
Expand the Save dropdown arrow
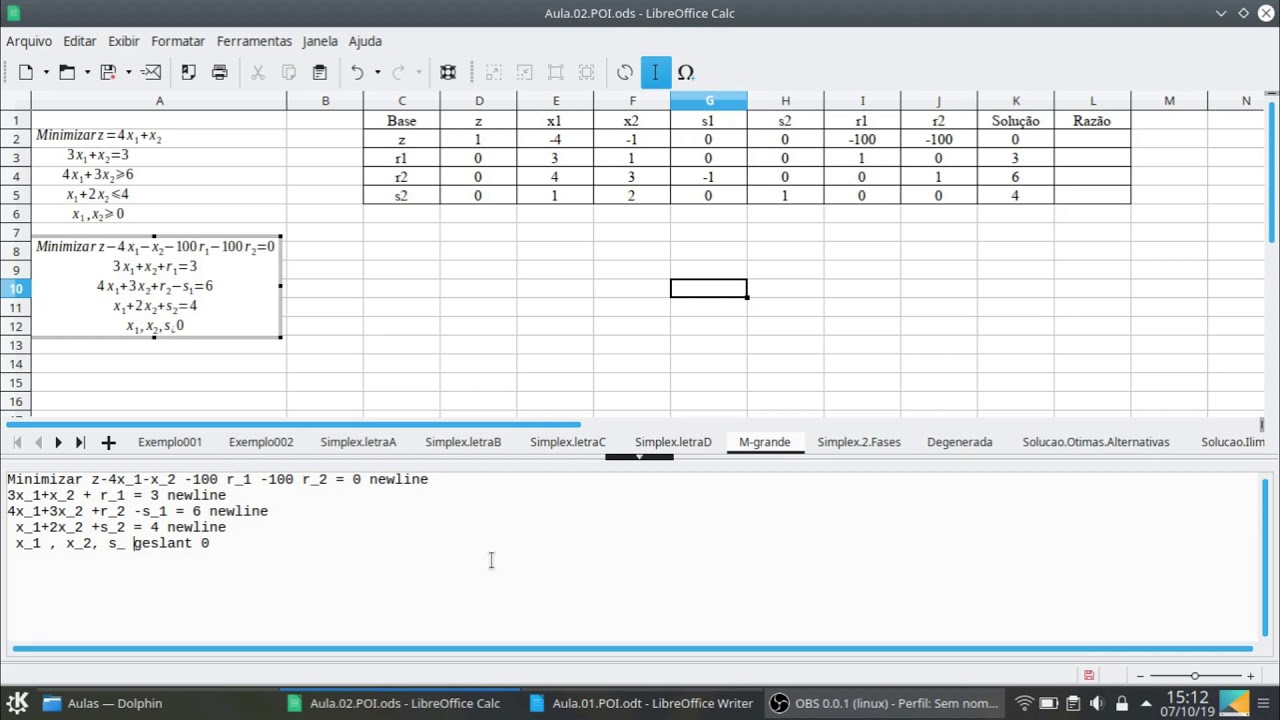tap(128, 72)
